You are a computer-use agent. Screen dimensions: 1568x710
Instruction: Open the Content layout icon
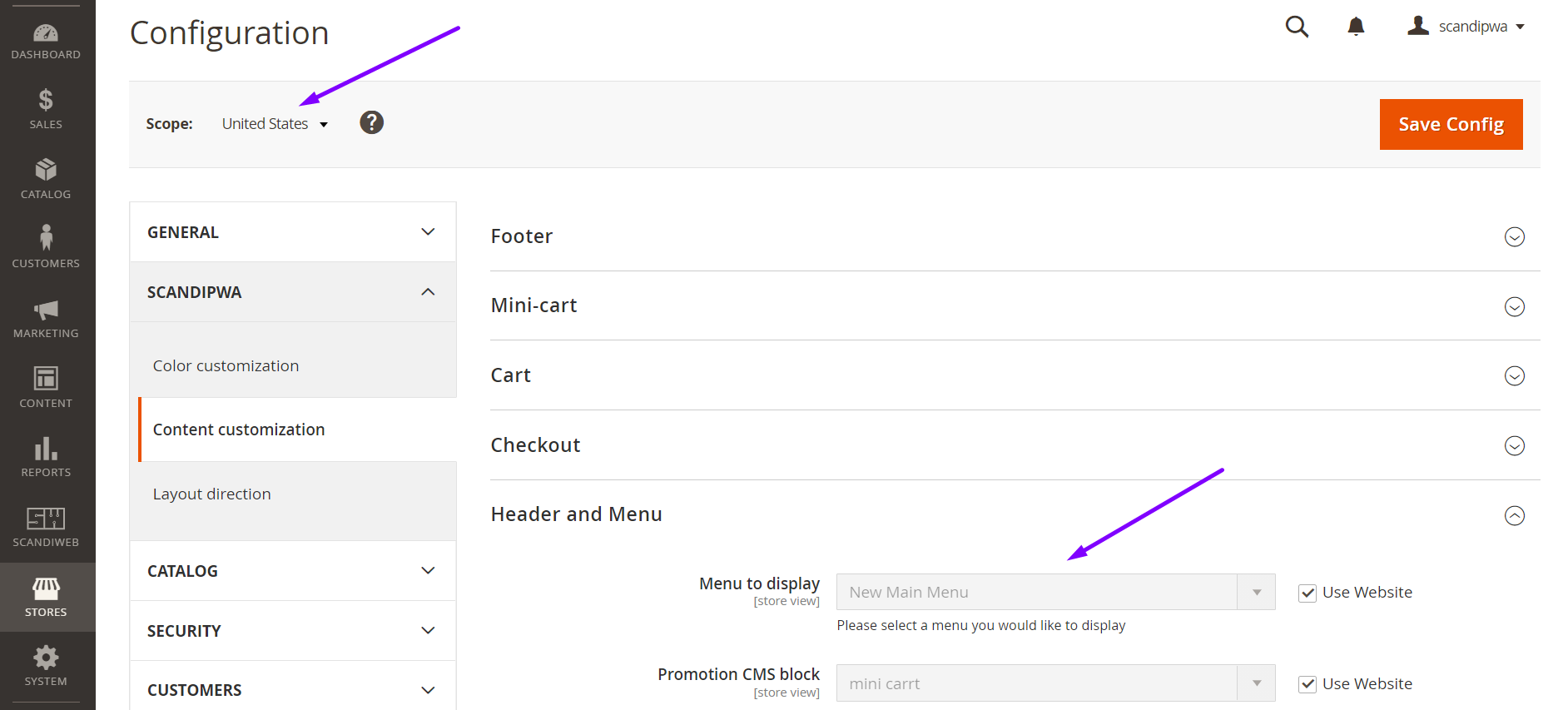46,379
